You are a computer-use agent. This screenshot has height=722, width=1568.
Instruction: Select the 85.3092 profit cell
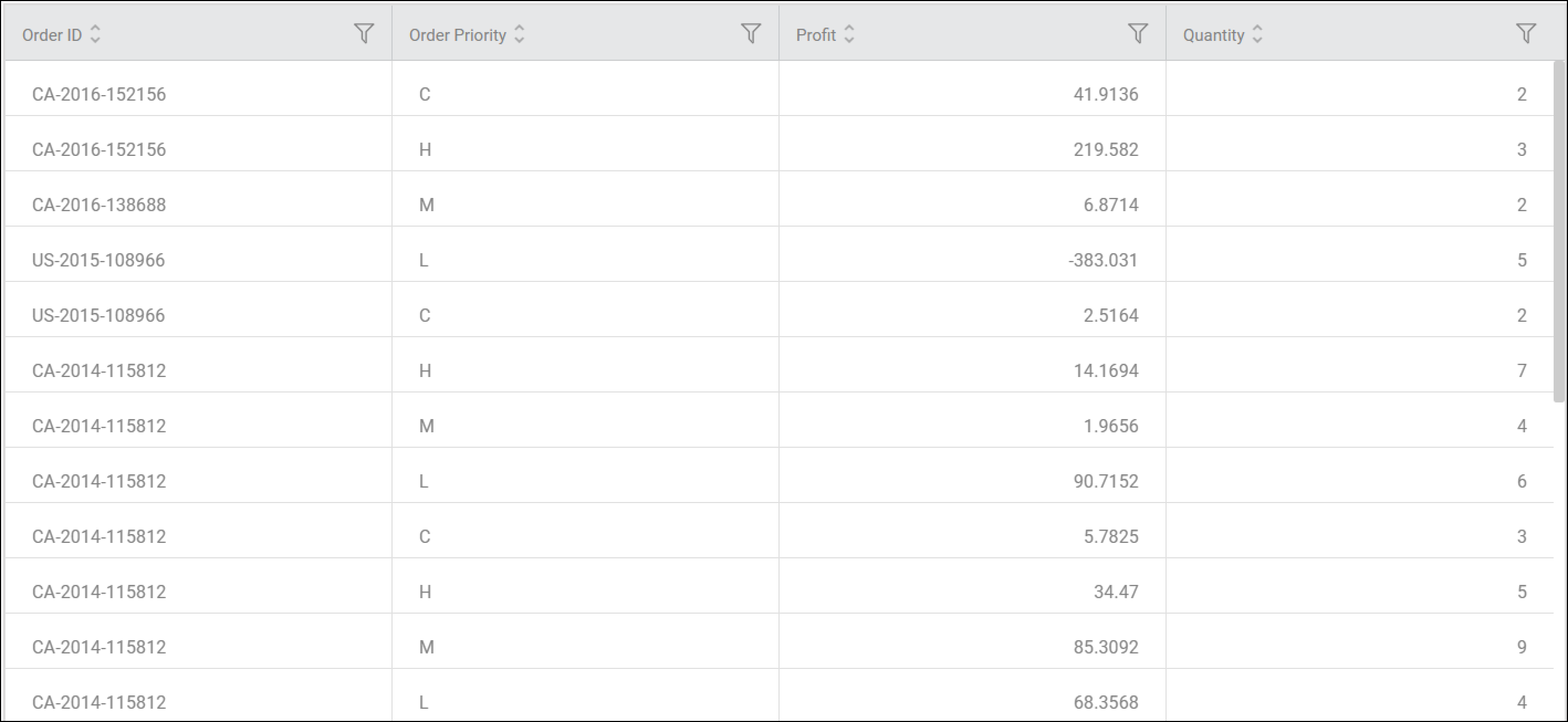1105,647
